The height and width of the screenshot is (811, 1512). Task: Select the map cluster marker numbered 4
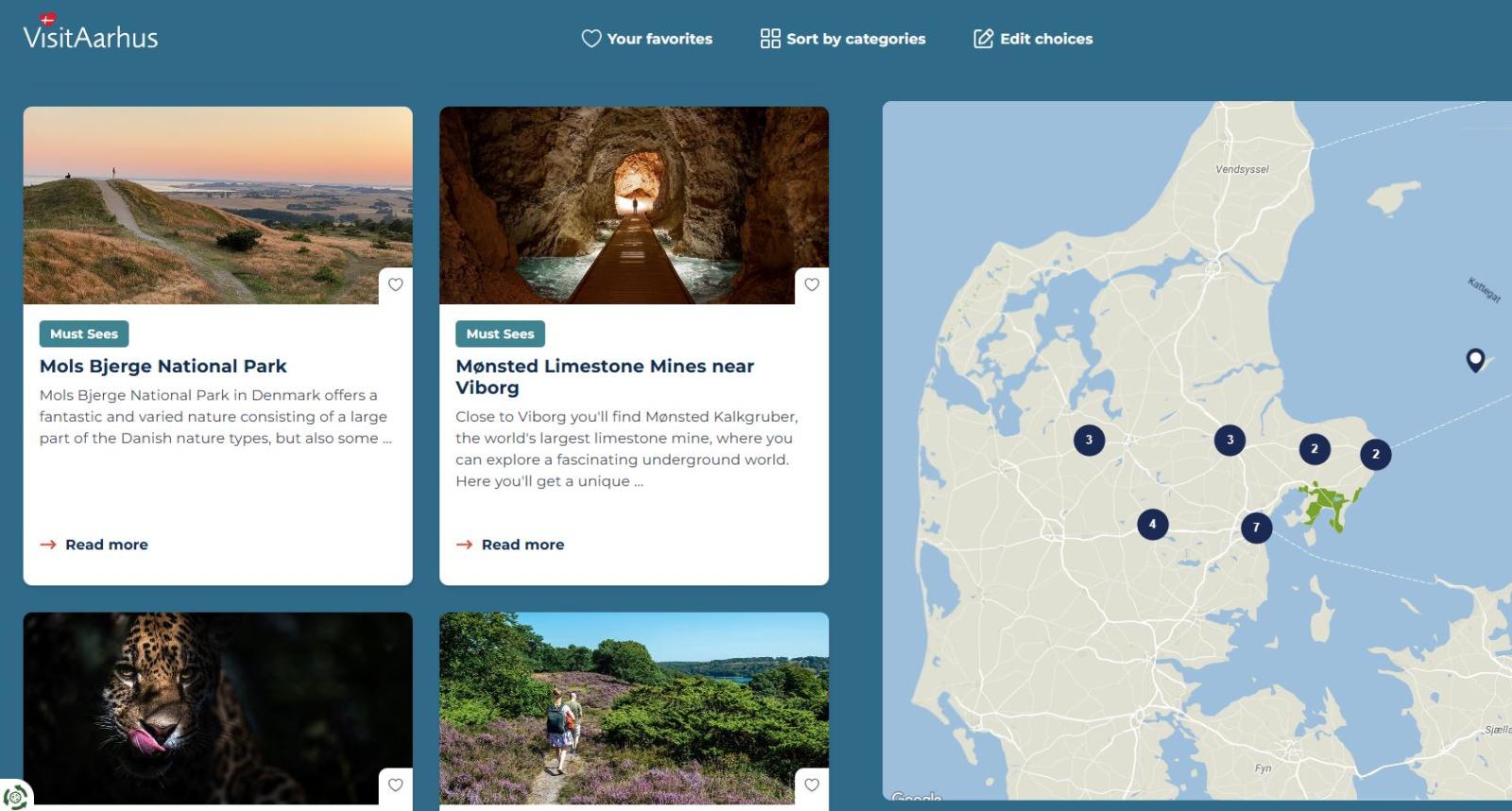[x=1152, y=524]
